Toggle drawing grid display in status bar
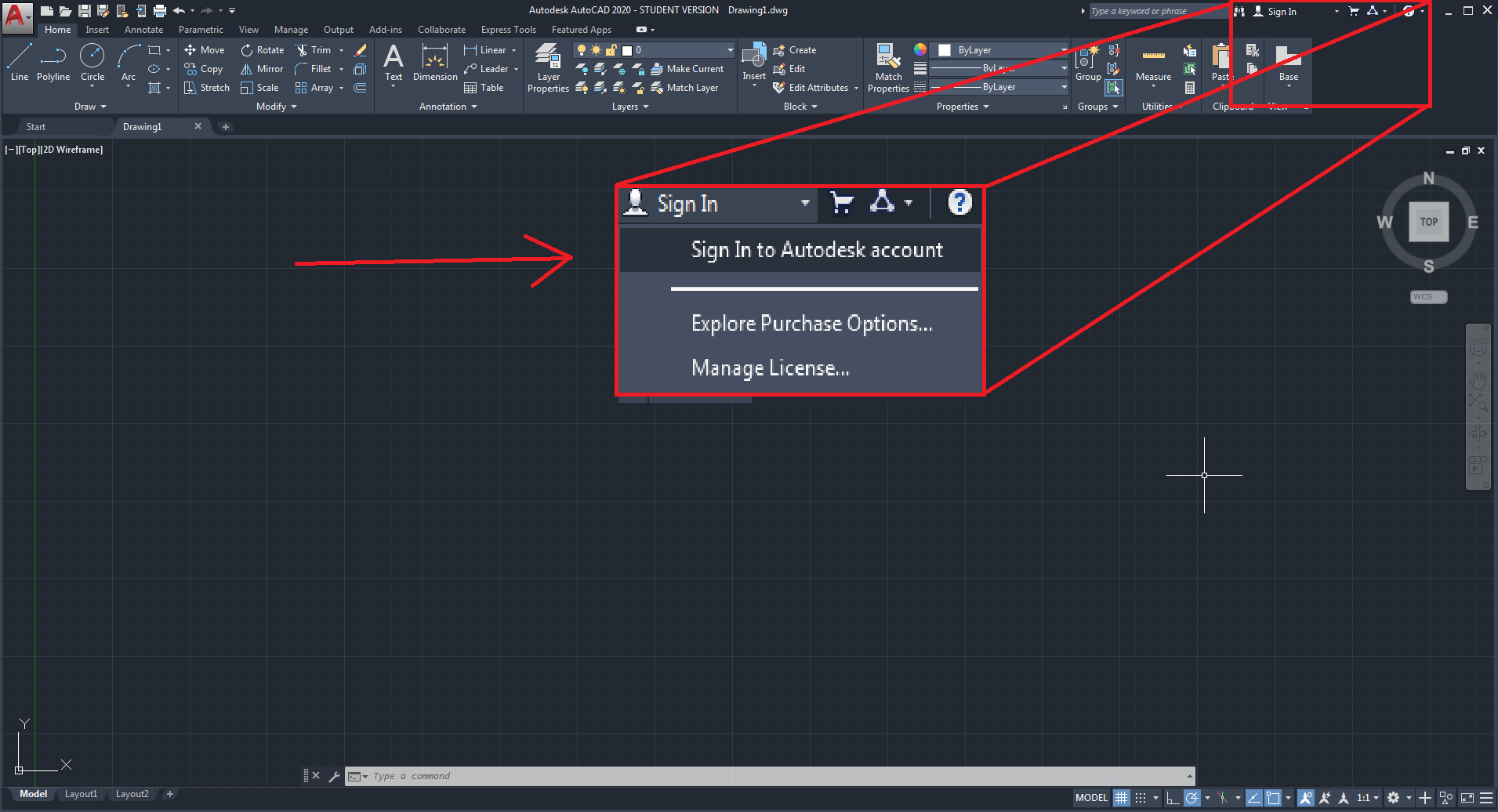The width and height of the screenshot is (1498, 812). 1122,798
